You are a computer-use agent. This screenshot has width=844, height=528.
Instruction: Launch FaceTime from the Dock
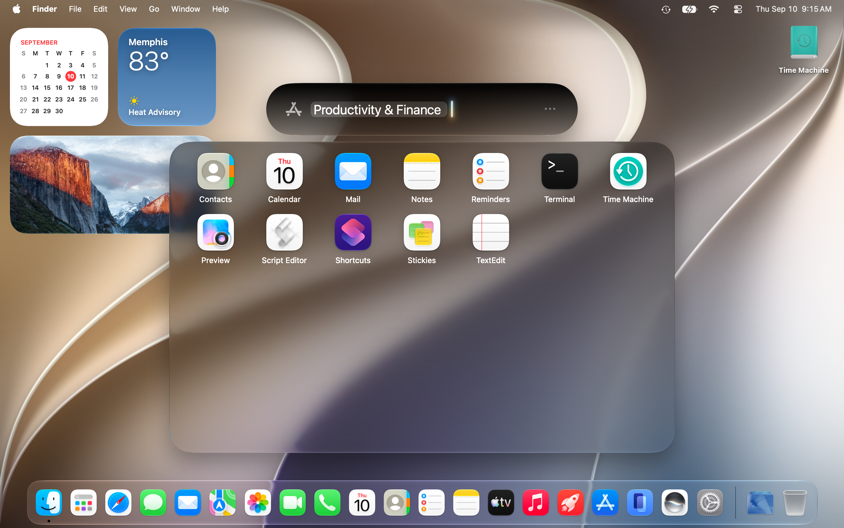coord(292,503)
